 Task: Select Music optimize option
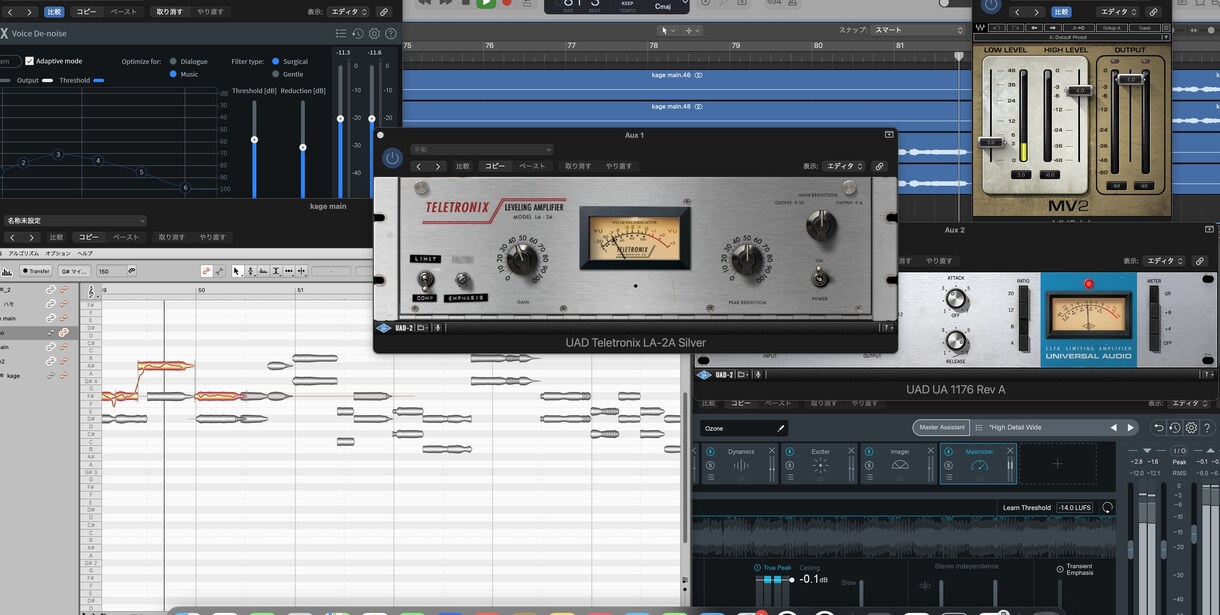pos(173,74)
